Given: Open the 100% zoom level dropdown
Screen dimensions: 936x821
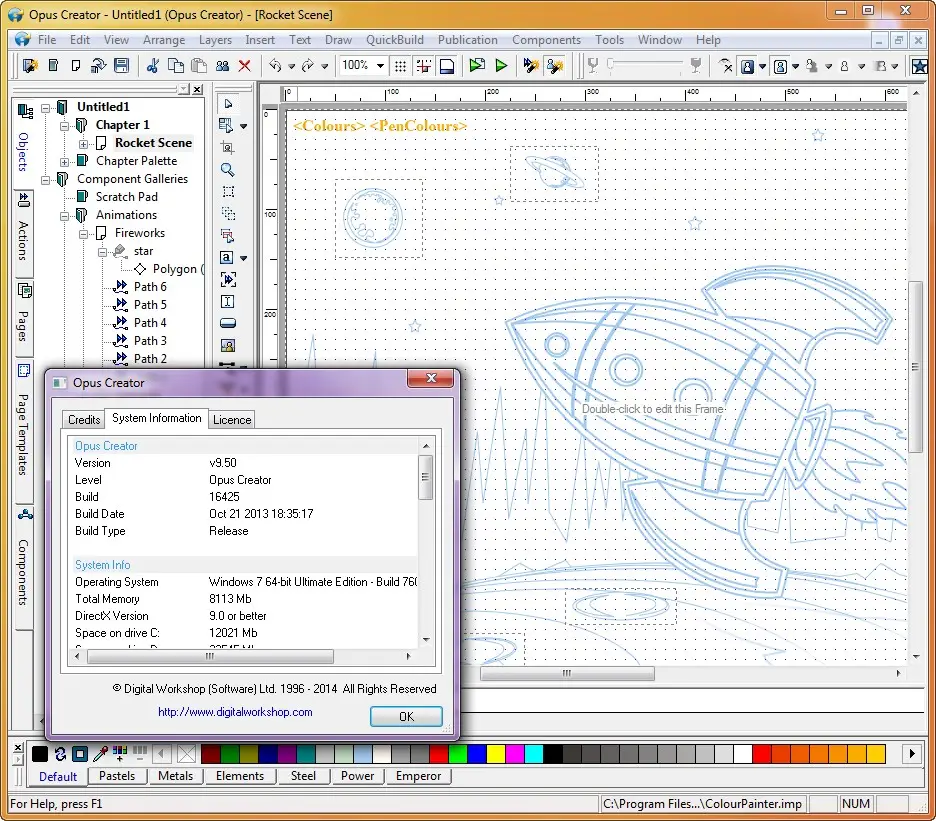Looking at the screenshot, I should point(380,66).
